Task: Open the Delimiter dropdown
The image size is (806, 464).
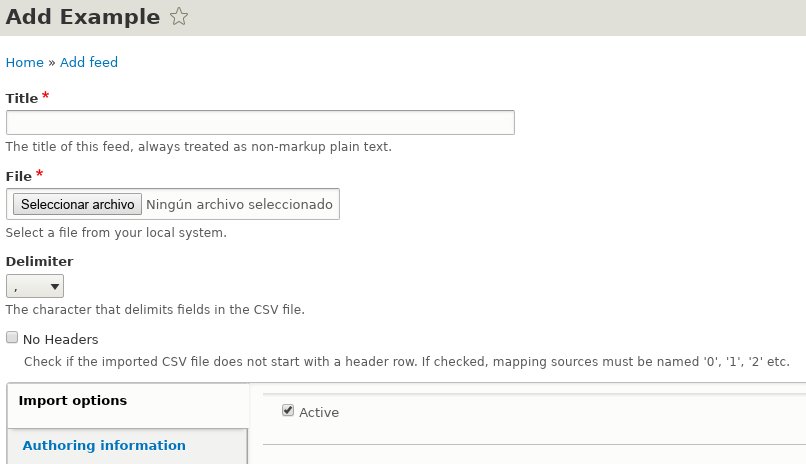Action: click(35, 286)
